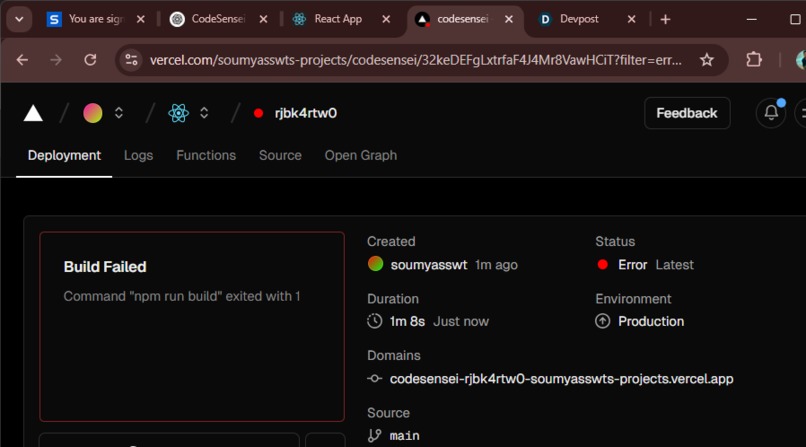Expand the project switcher chevrons
This screenshot has width=806, height=447.
point(204,113)
